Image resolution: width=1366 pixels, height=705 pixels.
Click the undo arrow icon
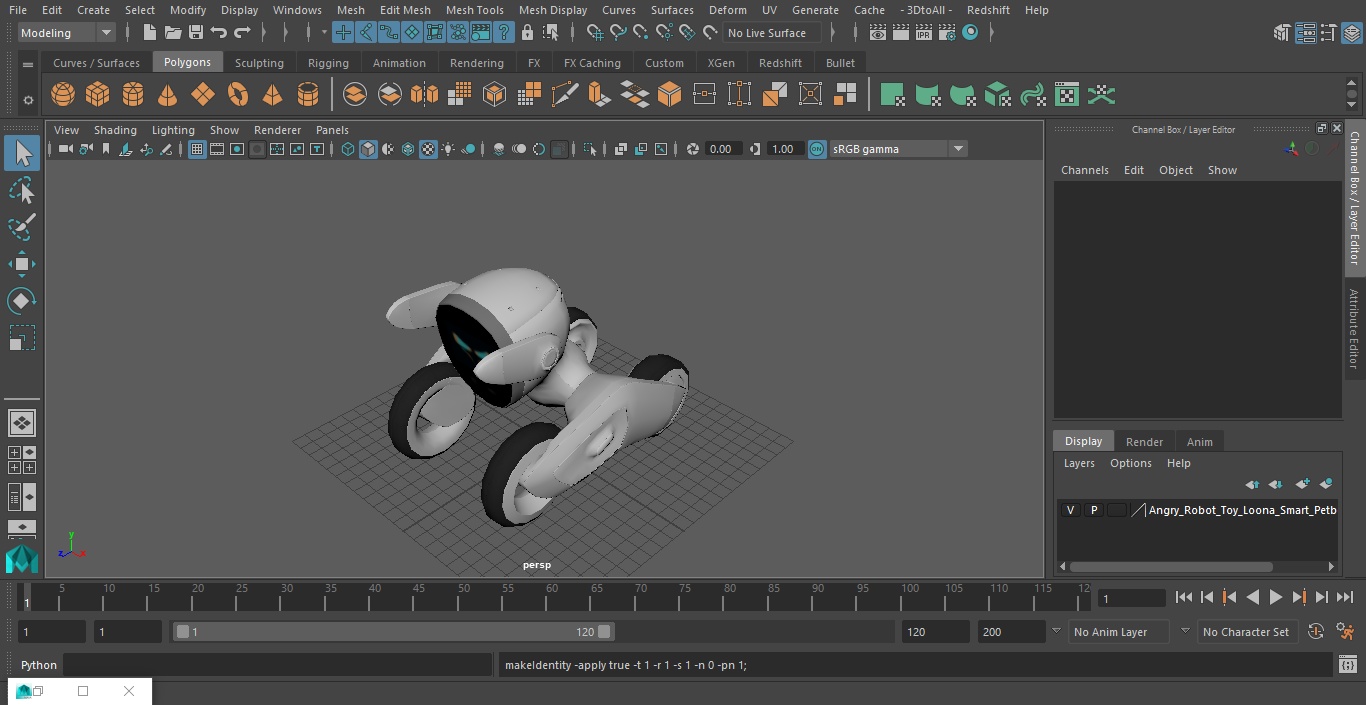pyautogui.click(x=219, y=33)
